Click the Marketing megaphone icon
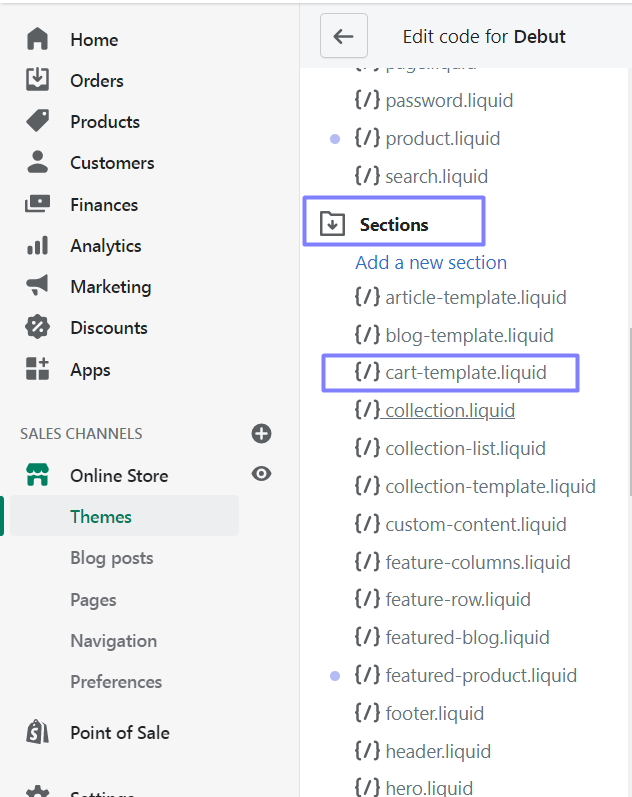Viewport: 632px width, 797px height. pyautogui.click(x=37, y=286)
